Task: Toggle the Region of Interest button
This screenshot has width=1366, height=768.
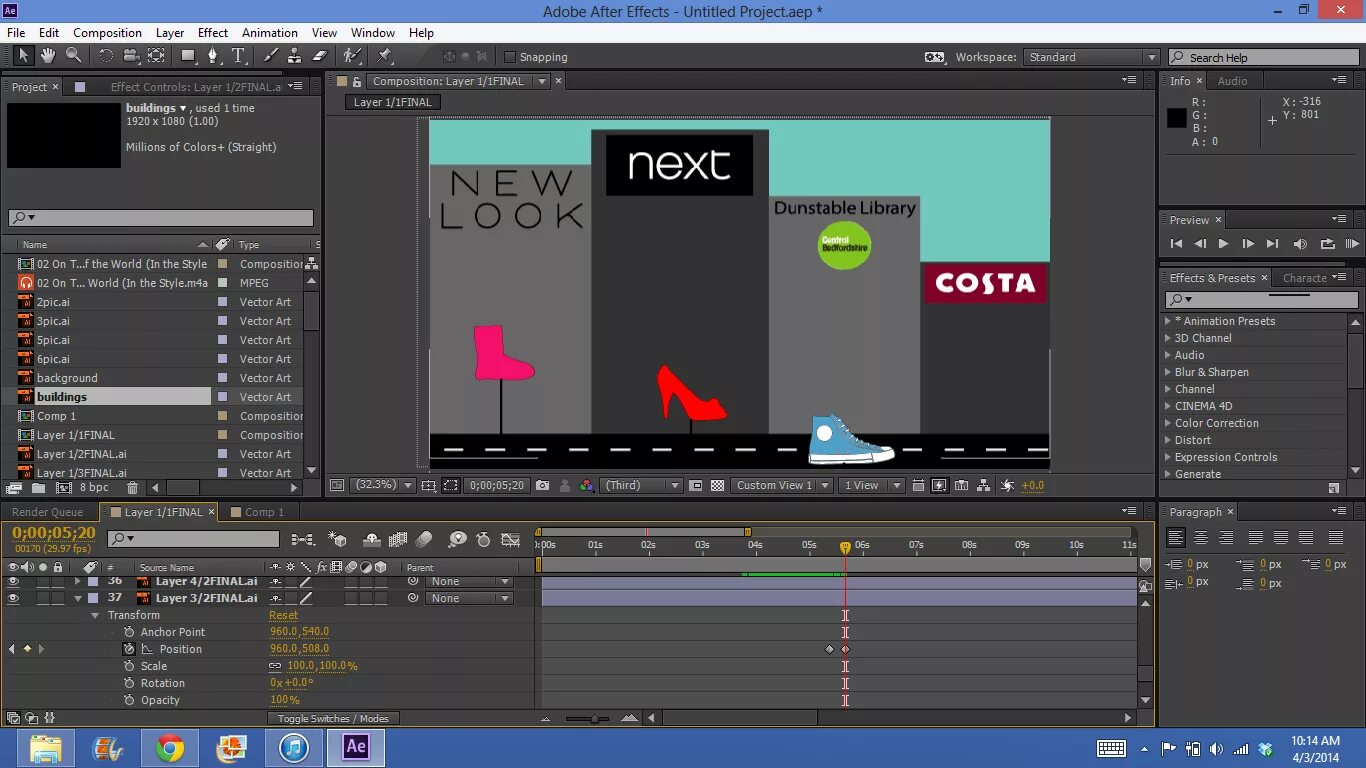Action: point(451,485)
